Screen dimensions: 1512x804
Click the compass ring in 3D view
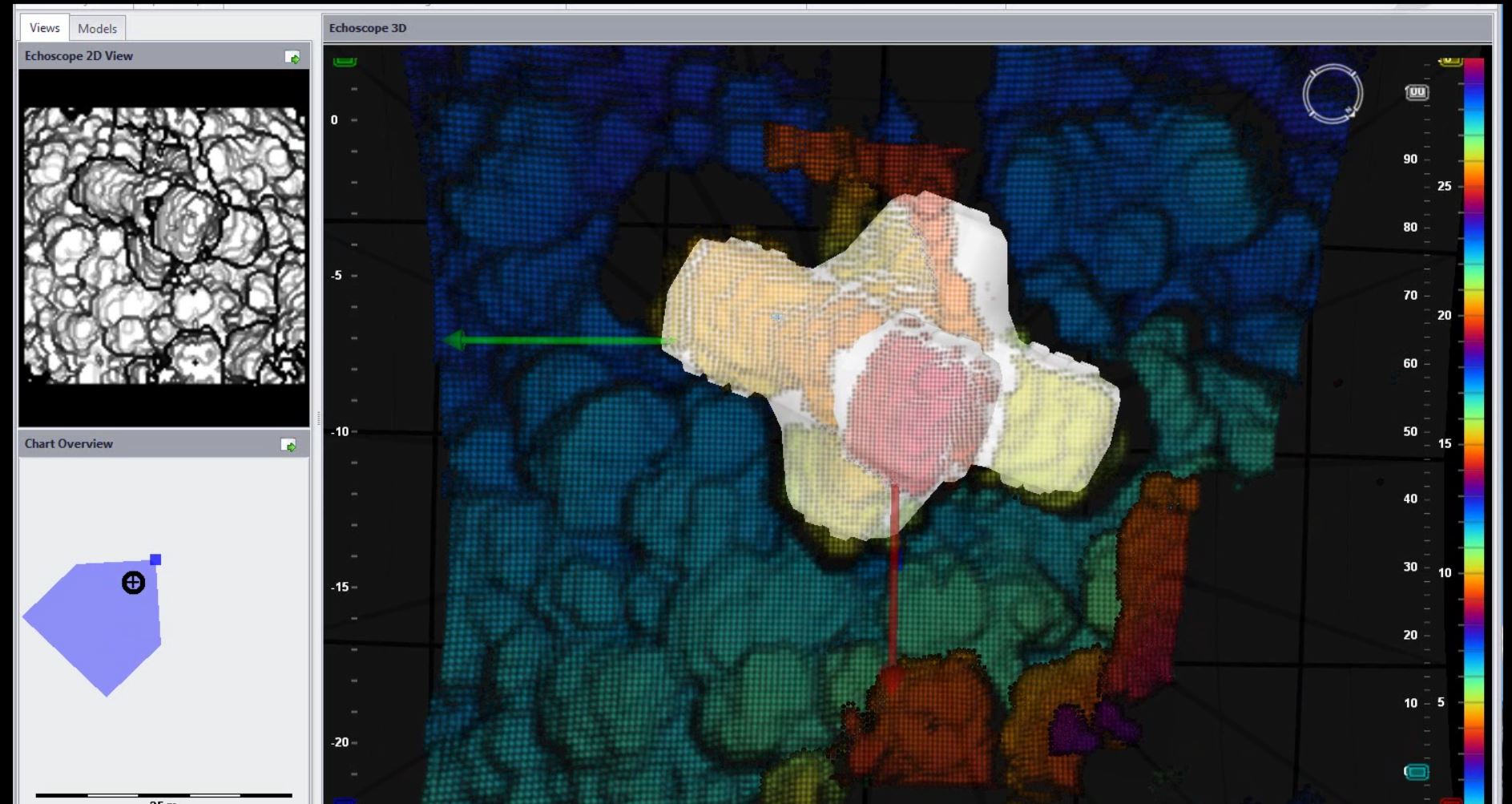pos(1332,95)
